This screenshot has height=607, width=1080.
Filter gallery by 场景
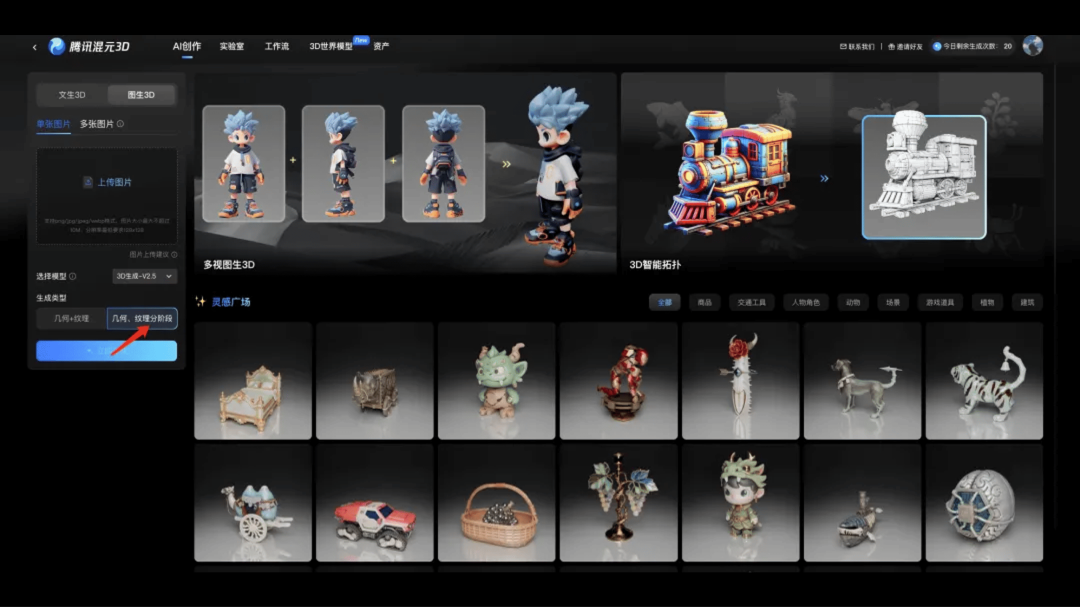[893, 302]
